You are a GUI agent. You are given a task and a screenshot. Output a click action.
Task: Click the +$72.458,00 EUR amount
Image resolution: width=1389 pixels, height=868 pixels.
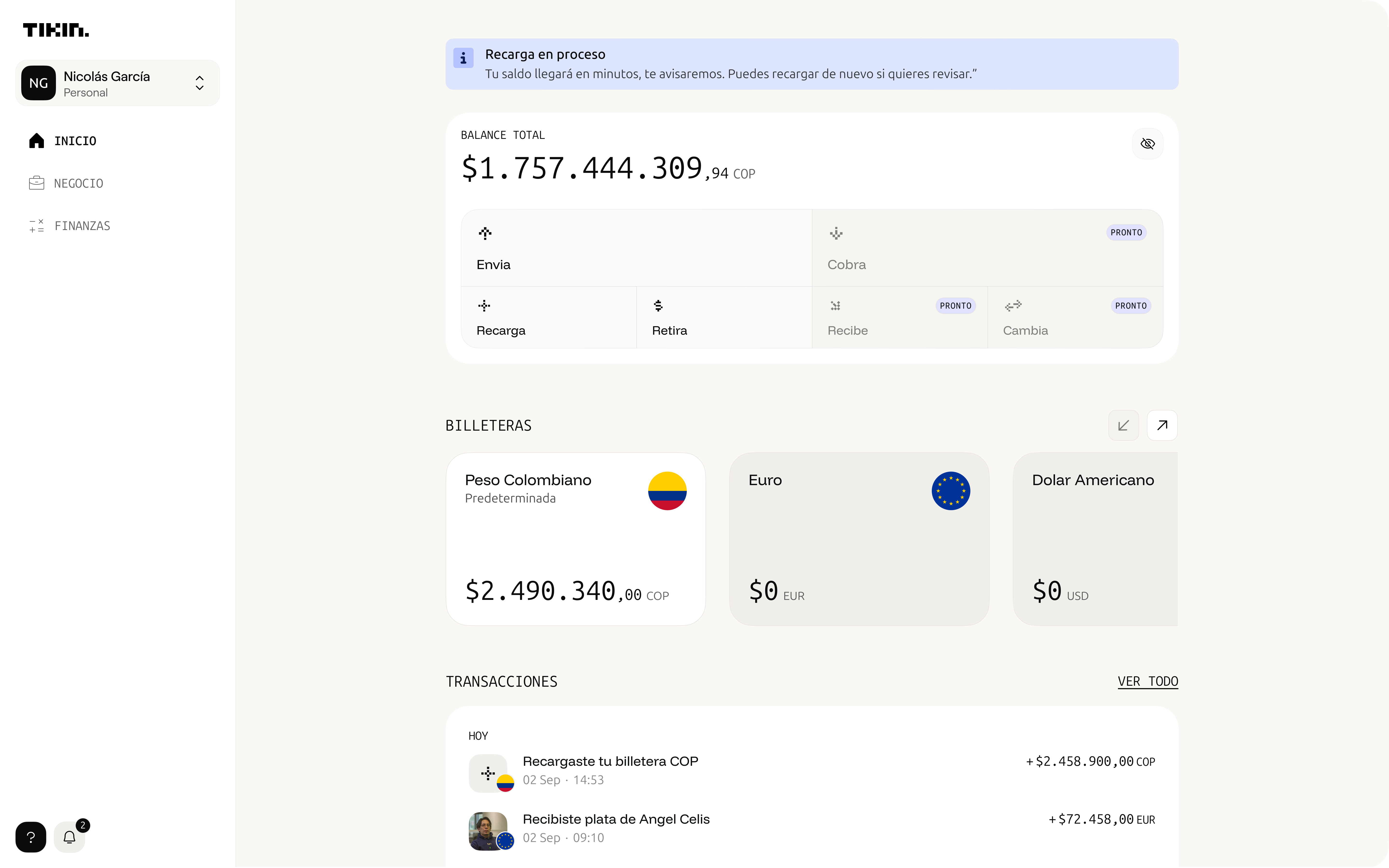(x=1102, y=820)
